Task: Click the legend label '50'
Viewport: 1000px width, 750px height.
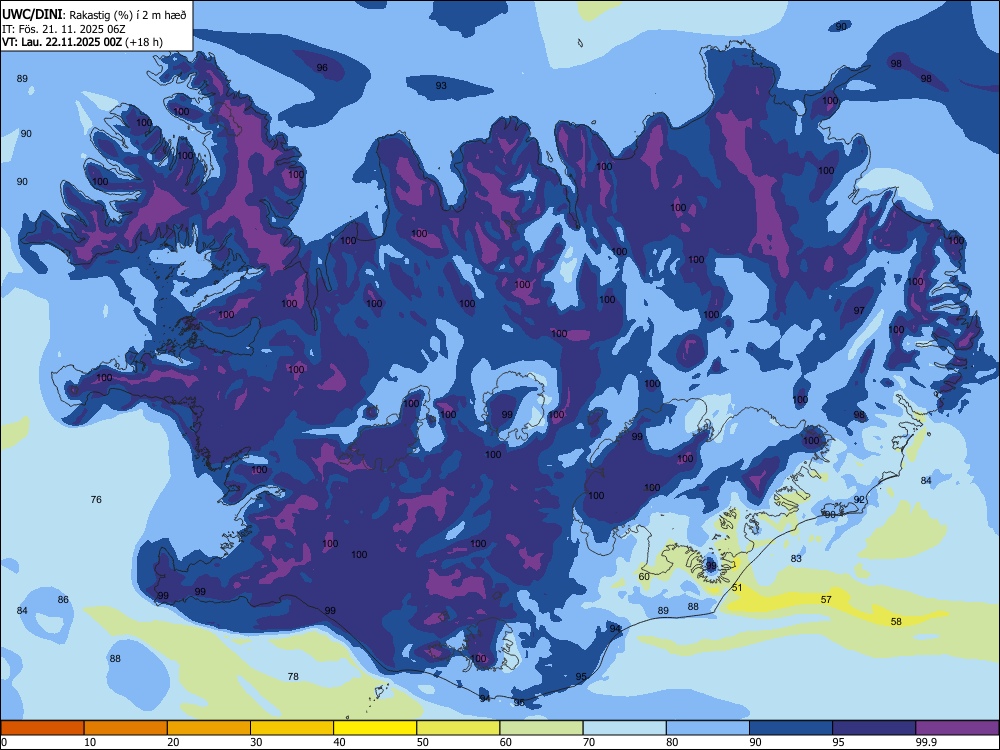Action: [x=423, y=742]
